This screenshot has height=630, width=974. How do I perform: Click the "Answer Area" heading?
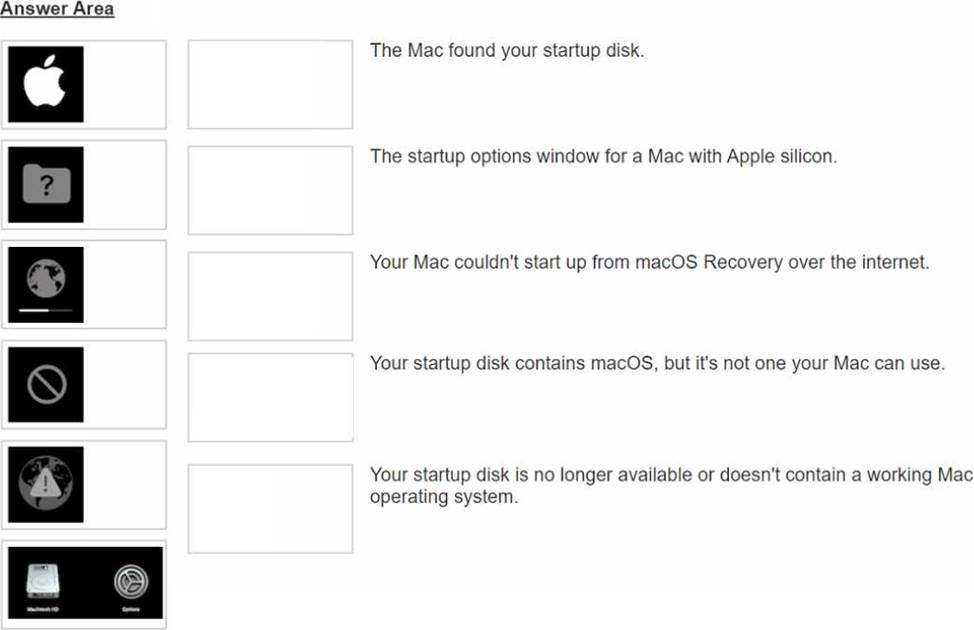tap(57, 9)
